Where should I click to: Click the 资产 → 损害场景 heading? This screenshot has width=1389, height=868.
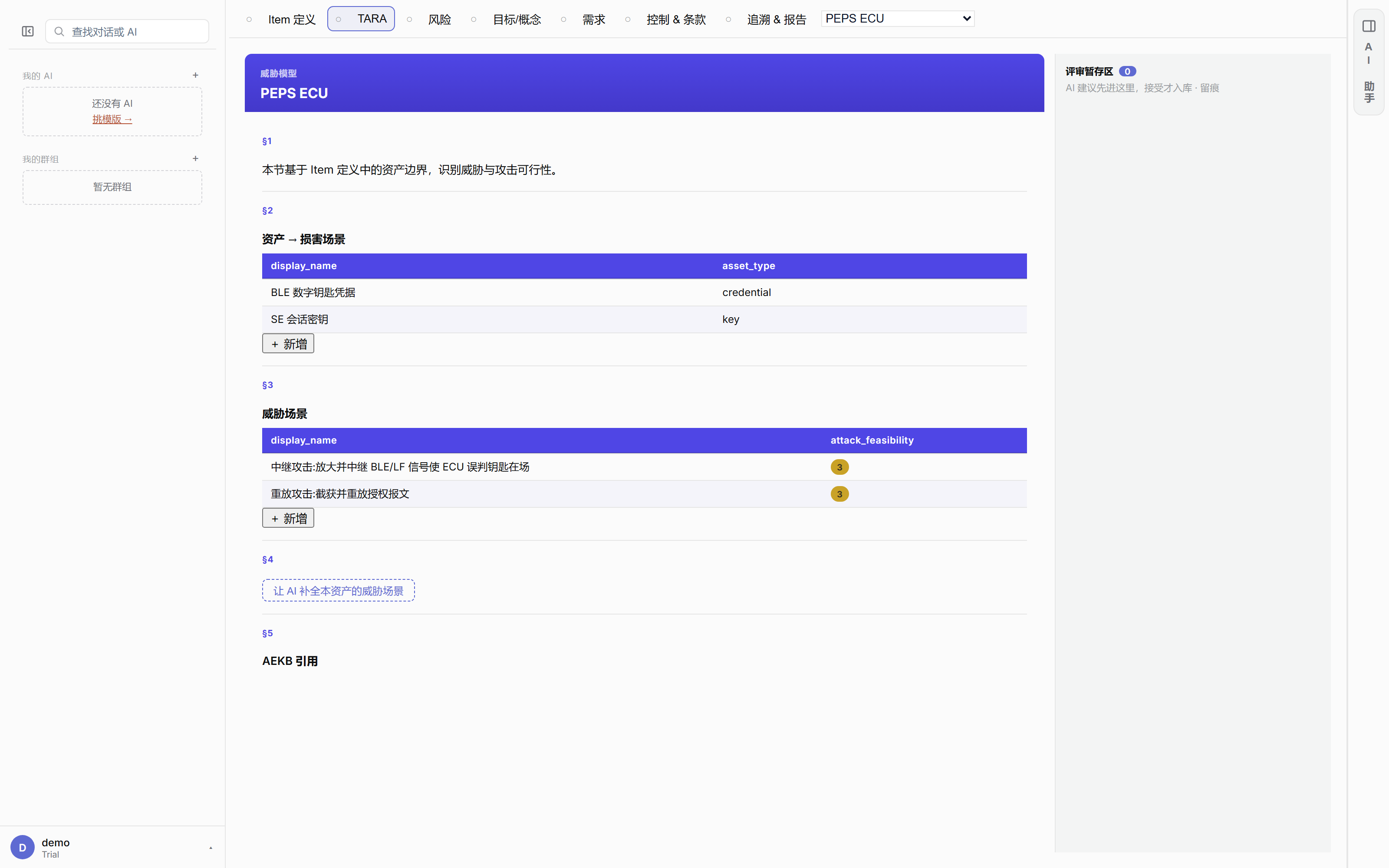(x=304, y=240)
